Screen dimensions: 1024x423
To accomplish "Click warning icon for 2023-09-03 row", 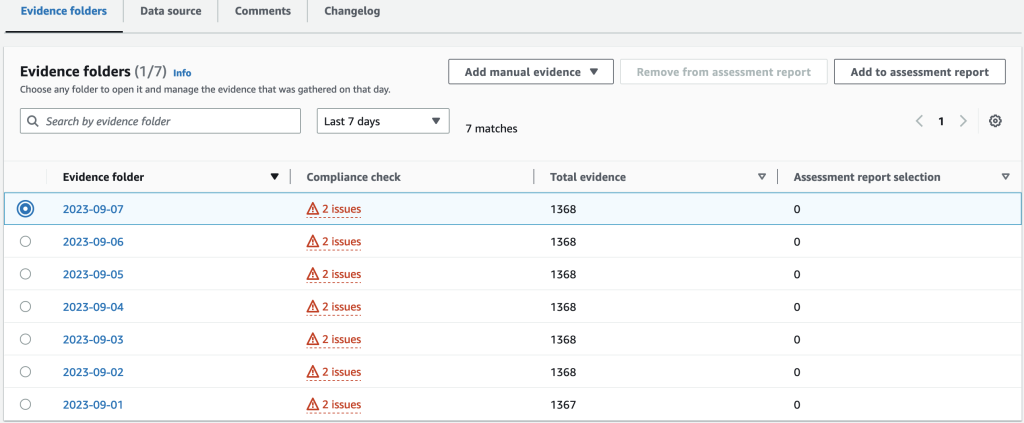I will pos(313,339).
